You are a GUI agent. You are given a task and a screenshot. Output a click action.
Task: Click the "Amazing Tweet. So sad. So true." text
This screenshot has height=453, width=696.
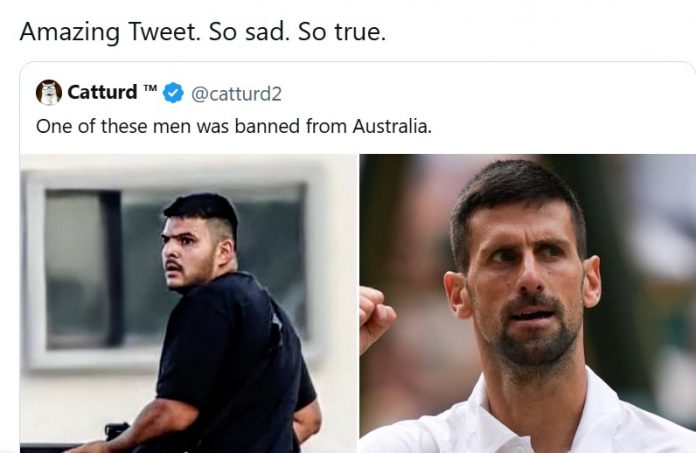click(202, 31)
